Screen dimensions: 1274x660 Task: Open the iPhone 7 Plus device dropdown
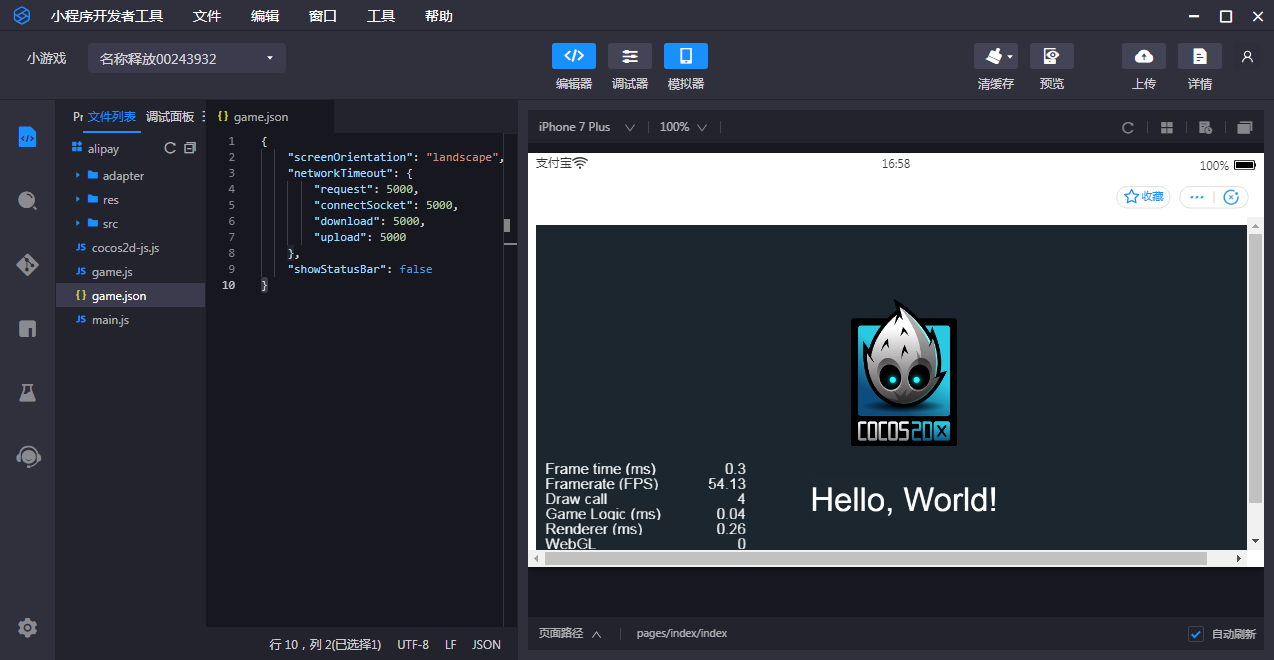point(587,127)
